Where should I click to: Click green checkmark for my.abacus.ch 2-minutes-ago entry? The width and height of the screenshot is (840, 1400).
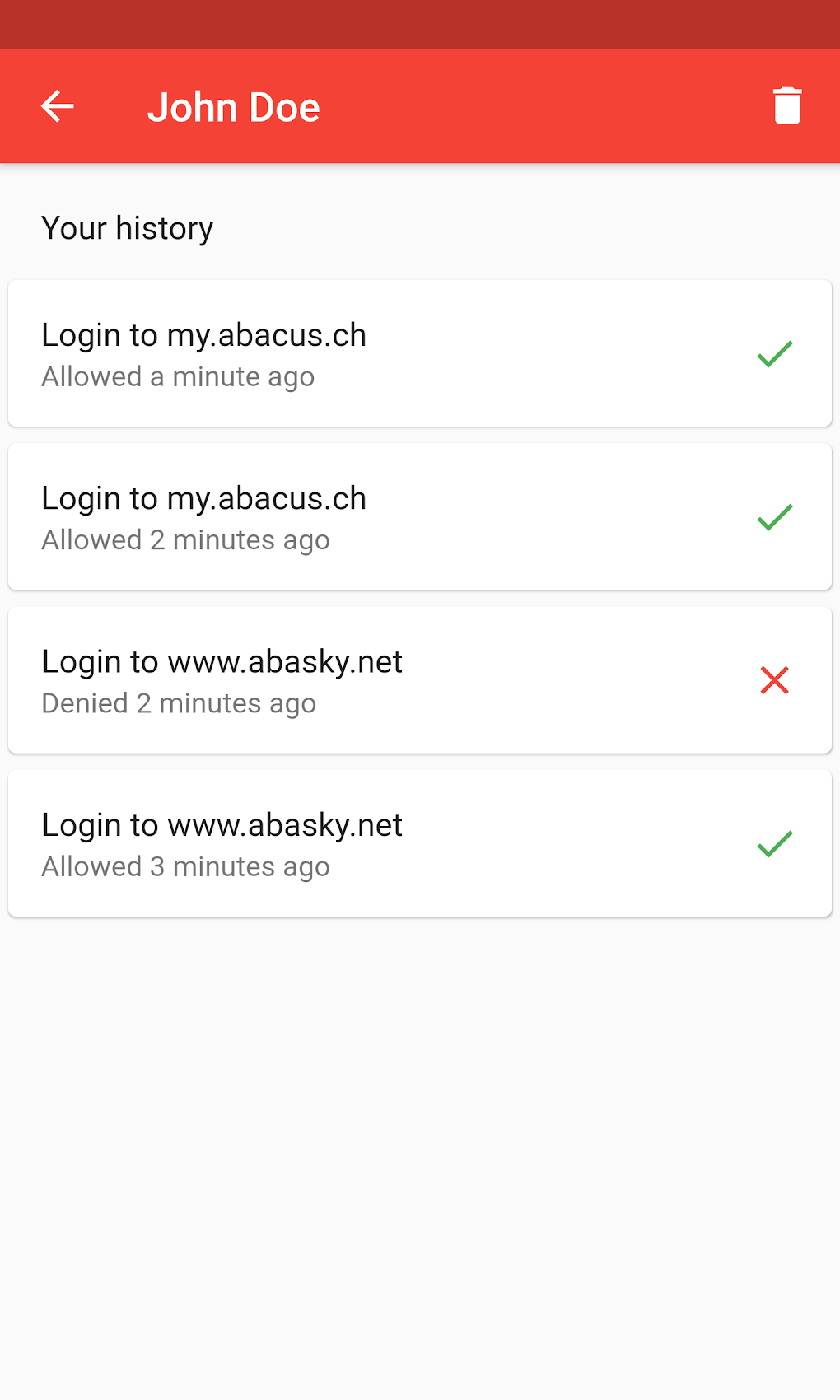click(774, 517)
